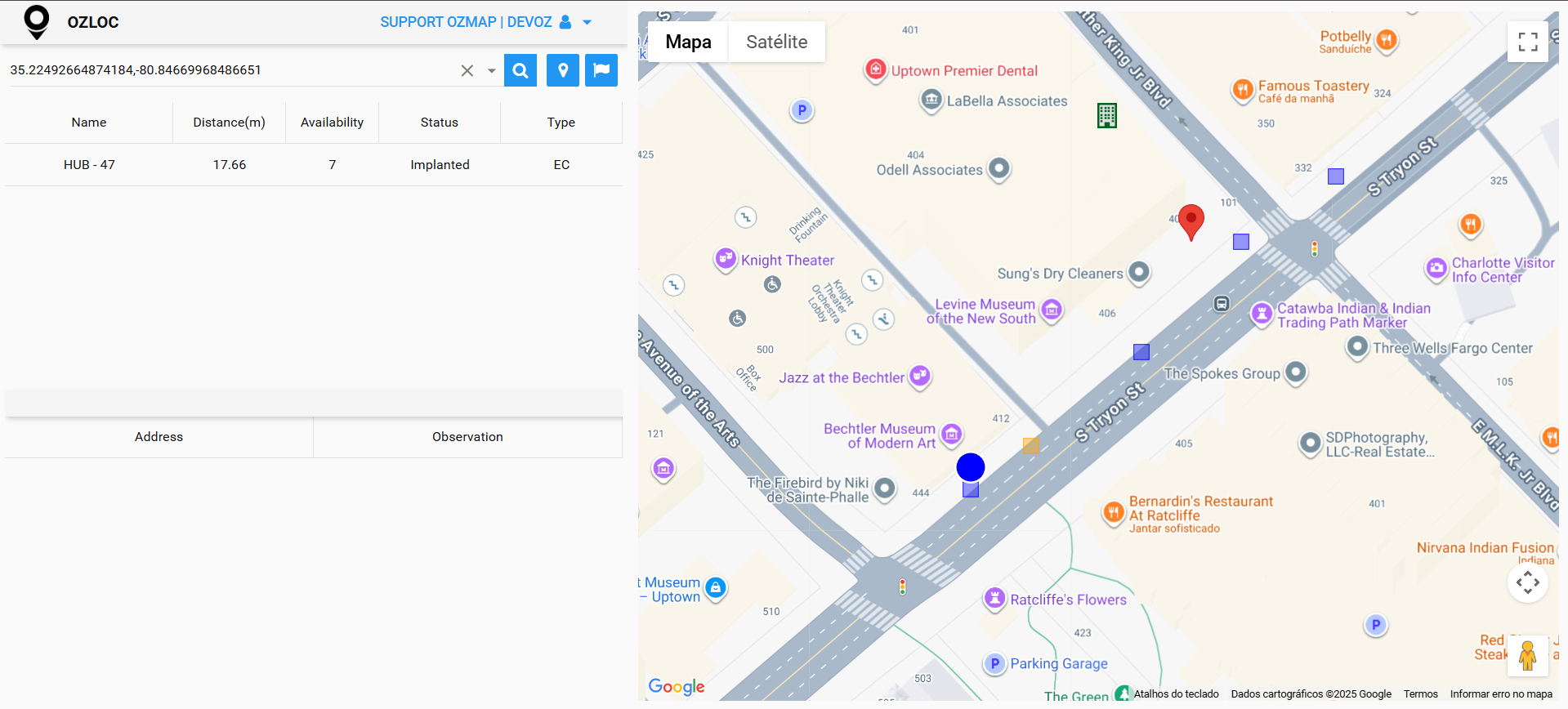Switch to Mapa map view
The image size is (1568, 709).
pos(688,42)
